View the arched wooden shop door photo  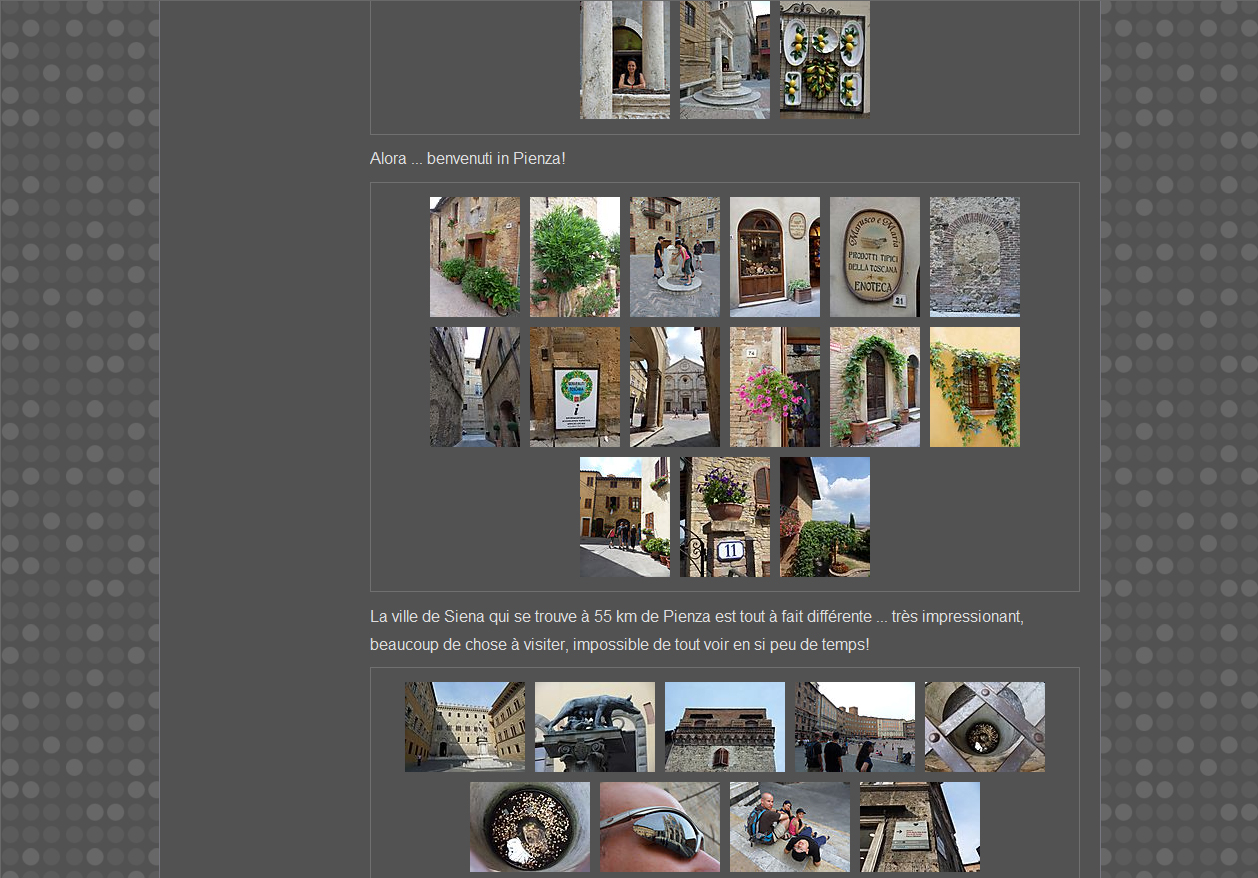click(x=775, y=257)
